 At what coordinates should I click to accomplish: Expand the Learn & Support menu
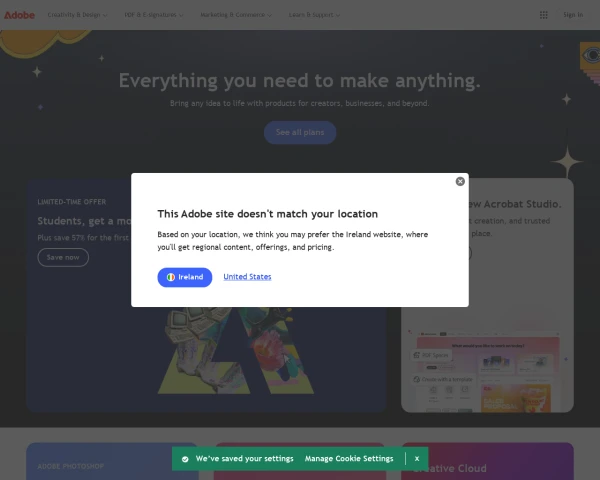click(315, 15)
